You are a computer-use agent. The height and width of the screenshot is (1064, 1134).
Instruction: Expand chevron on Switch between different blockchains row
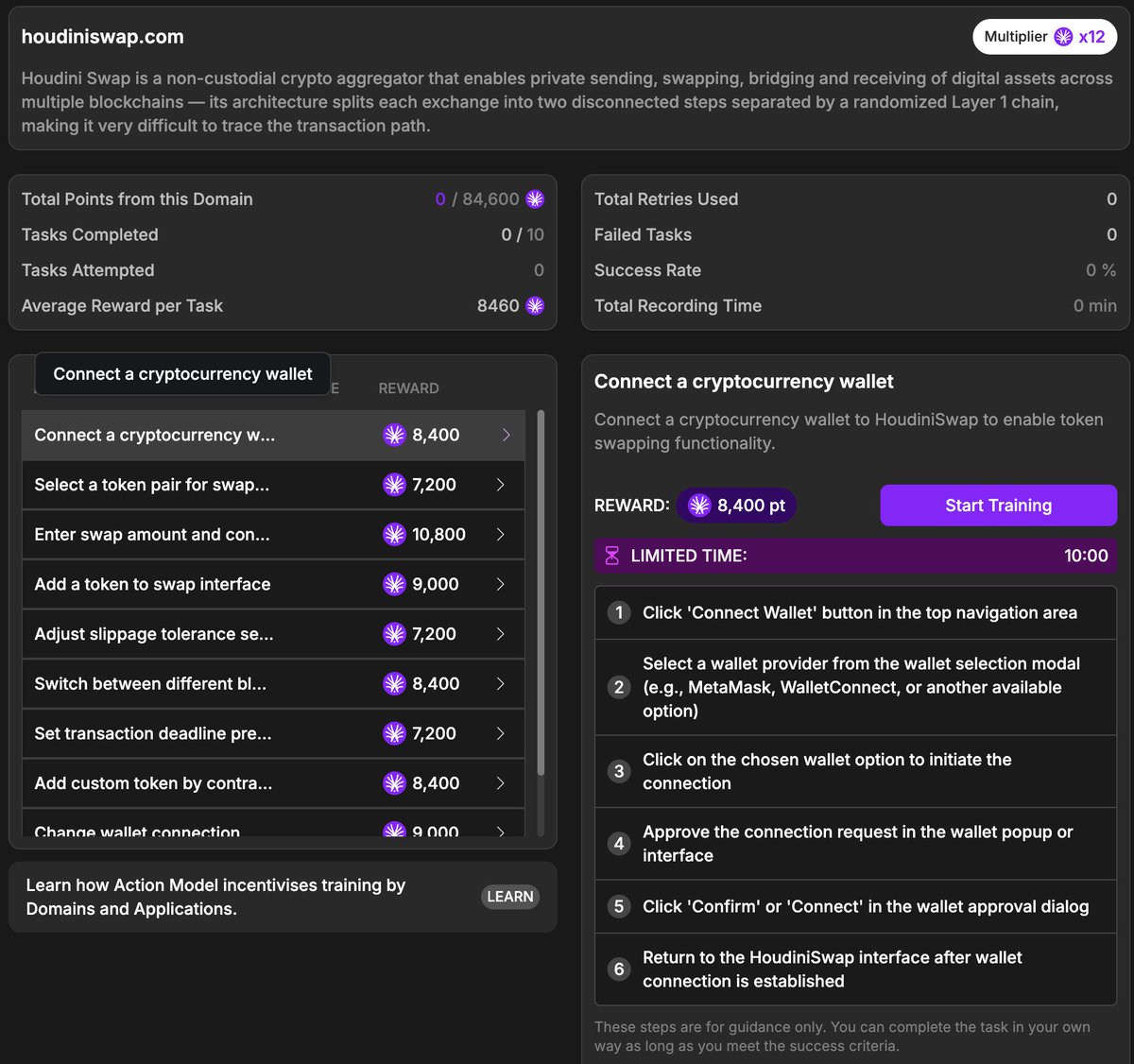(x=501, y=684)
